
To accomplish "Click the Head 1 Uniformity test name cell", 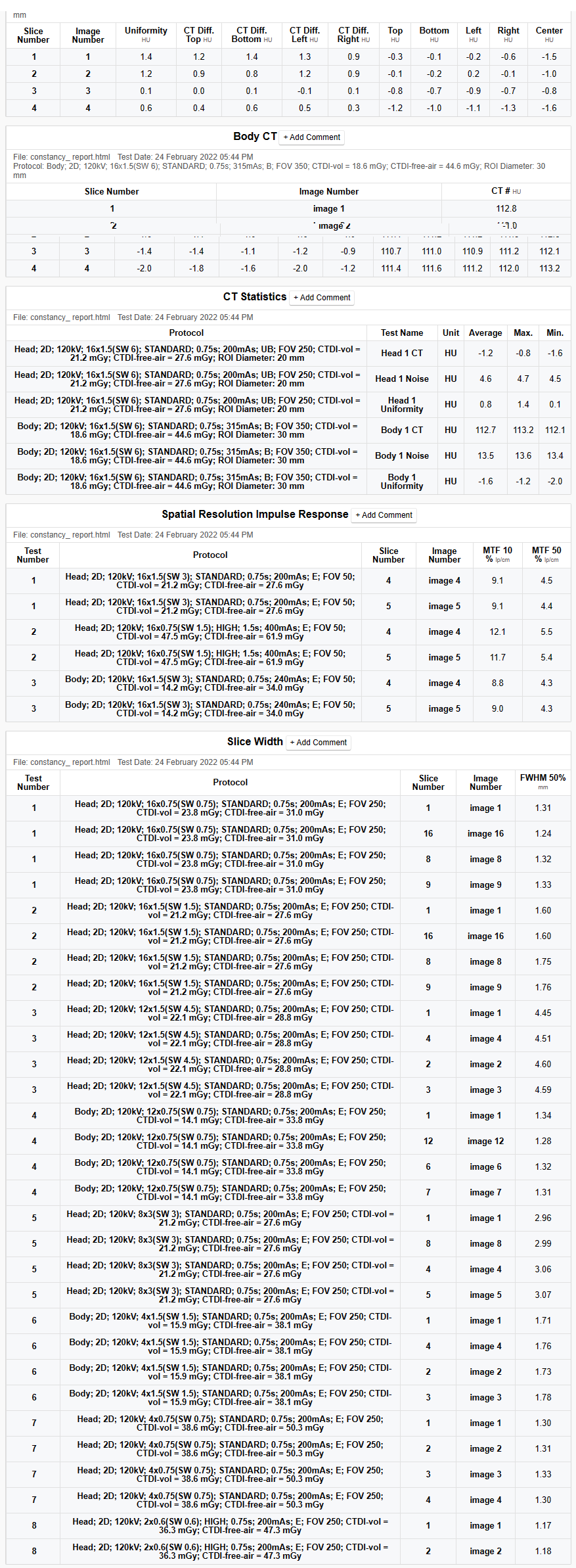I will (x=402, y=405).
